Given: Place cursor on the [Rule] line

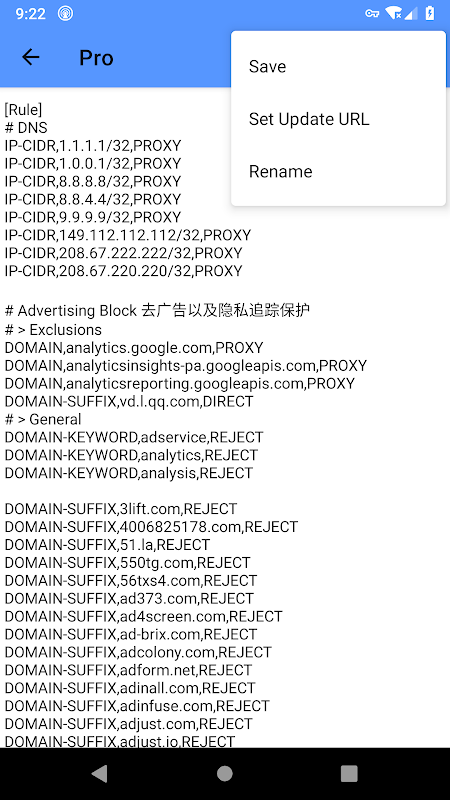Looking at the screenshot, I should click(23, 110).
